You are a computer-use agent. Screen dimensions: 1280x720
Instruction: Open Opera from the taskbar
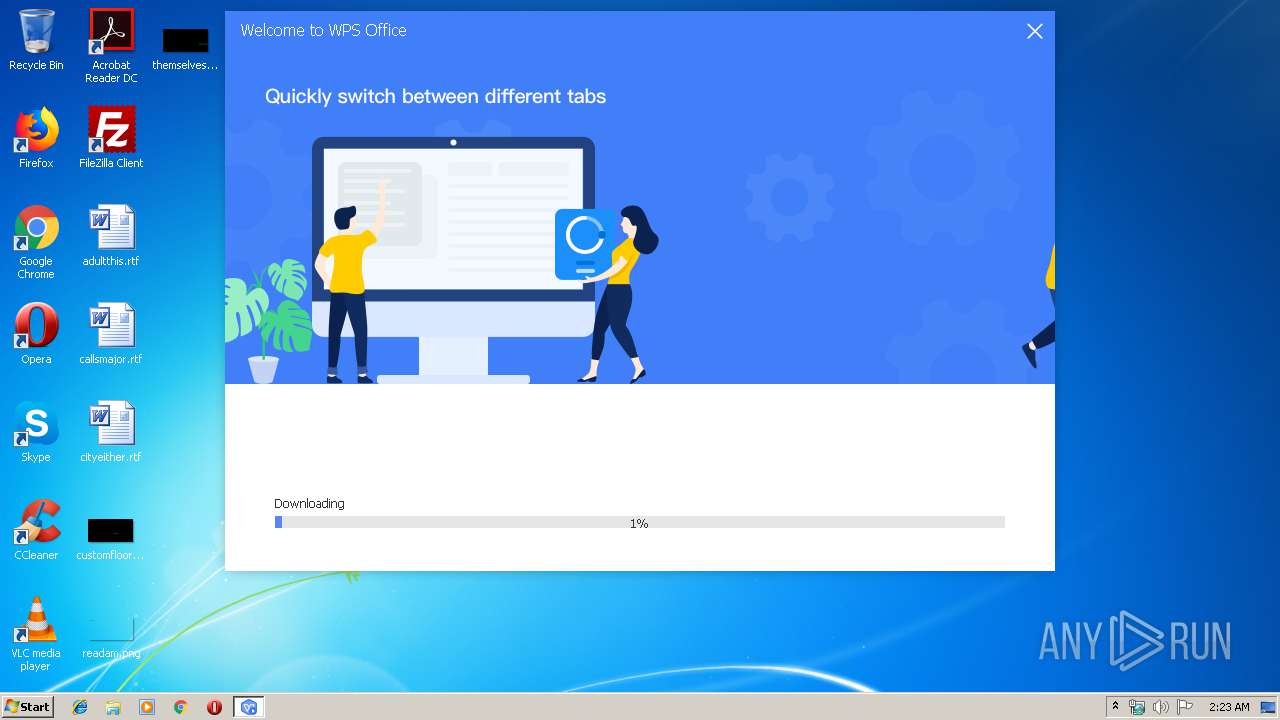[214, 707]
